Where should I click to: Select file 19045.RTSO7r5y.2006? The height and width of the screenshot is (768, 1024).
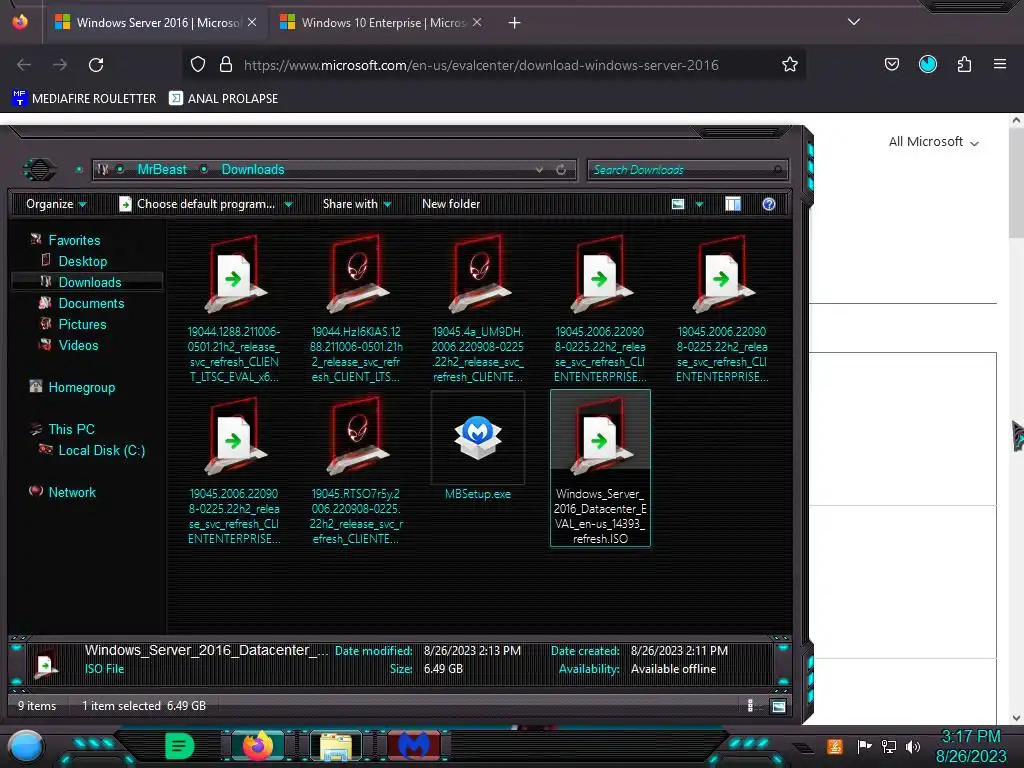point(356,470)
